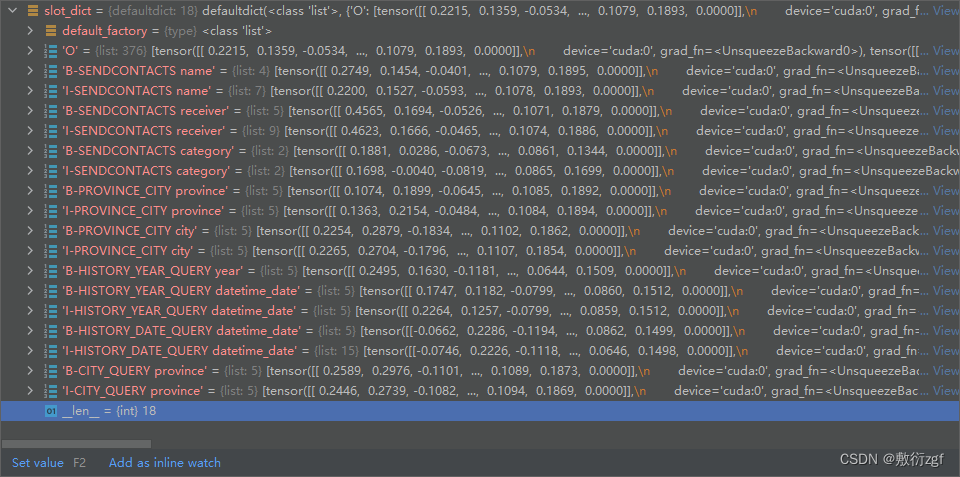Screen dimensions: 960x477
Task: Click list icon of 'I-SENDCONTACTS receiver'
Action: coord(51,130)
